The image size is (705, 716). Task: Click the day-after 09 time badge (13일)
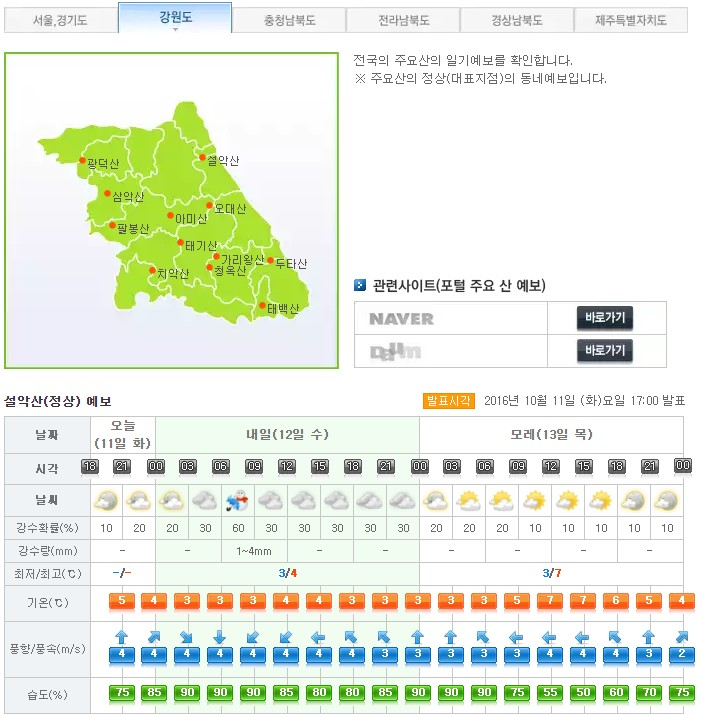click(x=518, y=467)
